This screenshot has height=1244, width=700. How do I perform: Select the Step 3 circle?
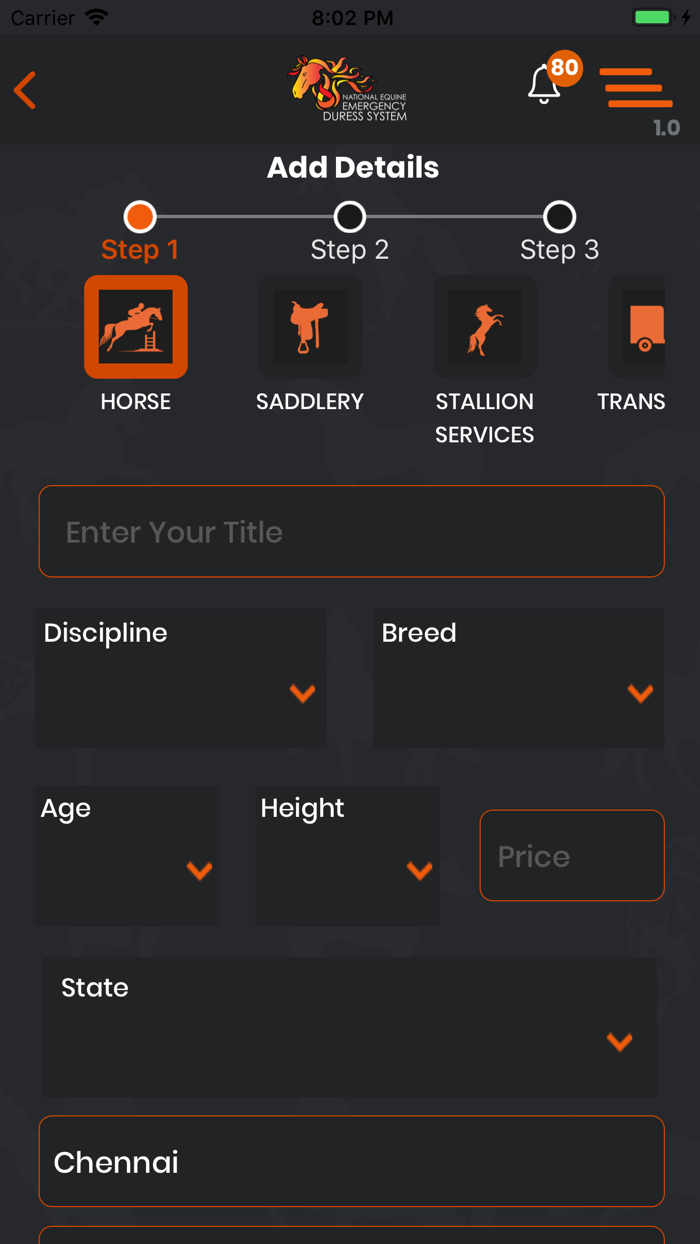(559, 216)
